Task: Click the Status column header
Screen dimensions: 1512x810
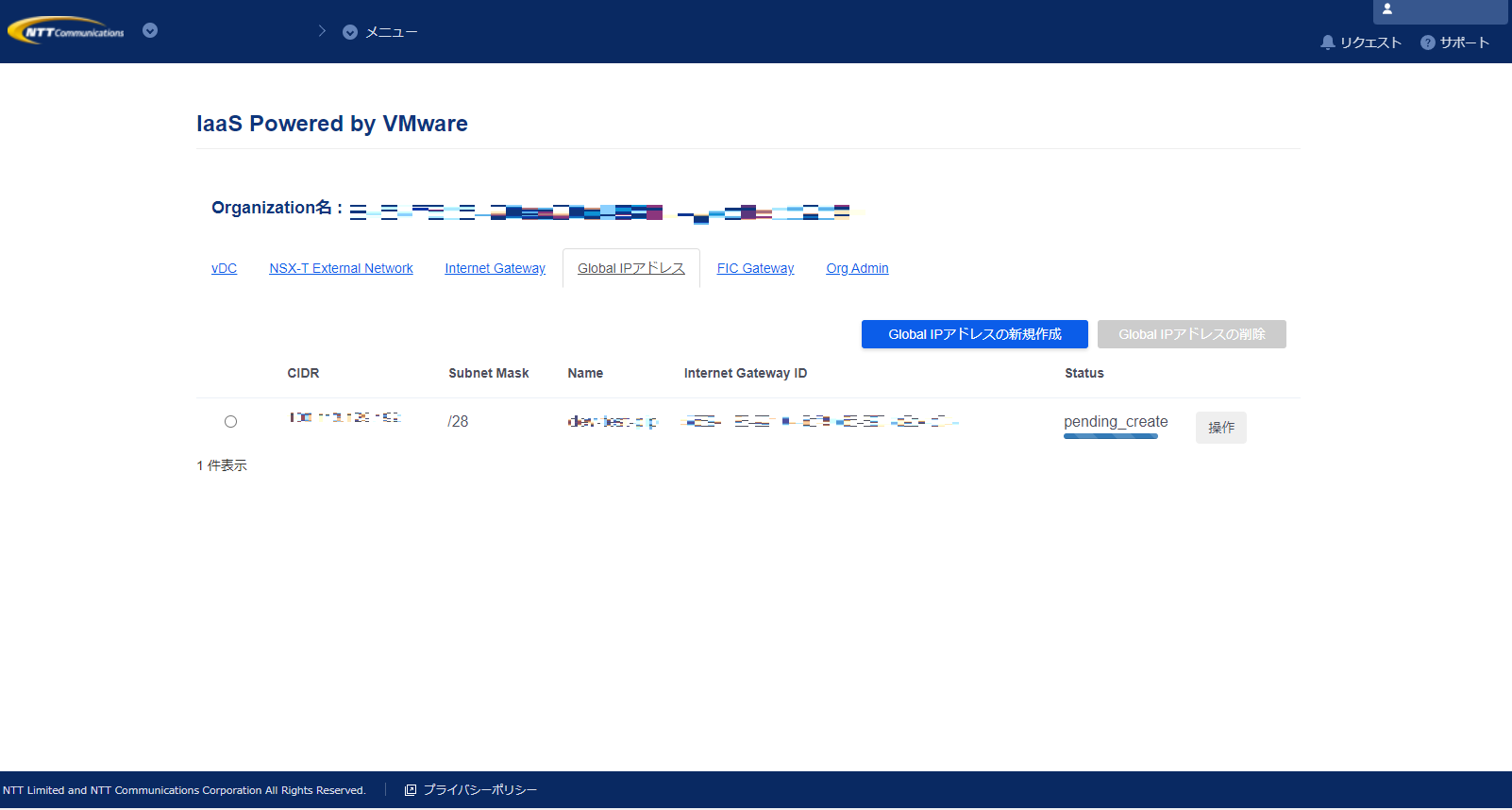Action: (x=1084, y=373)
